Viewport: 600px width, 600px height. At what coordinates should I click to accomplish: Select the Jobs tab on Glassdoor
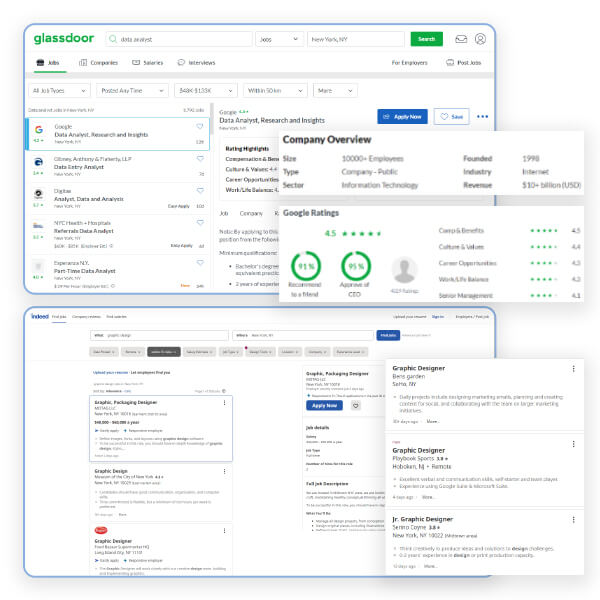coord(48,62)
